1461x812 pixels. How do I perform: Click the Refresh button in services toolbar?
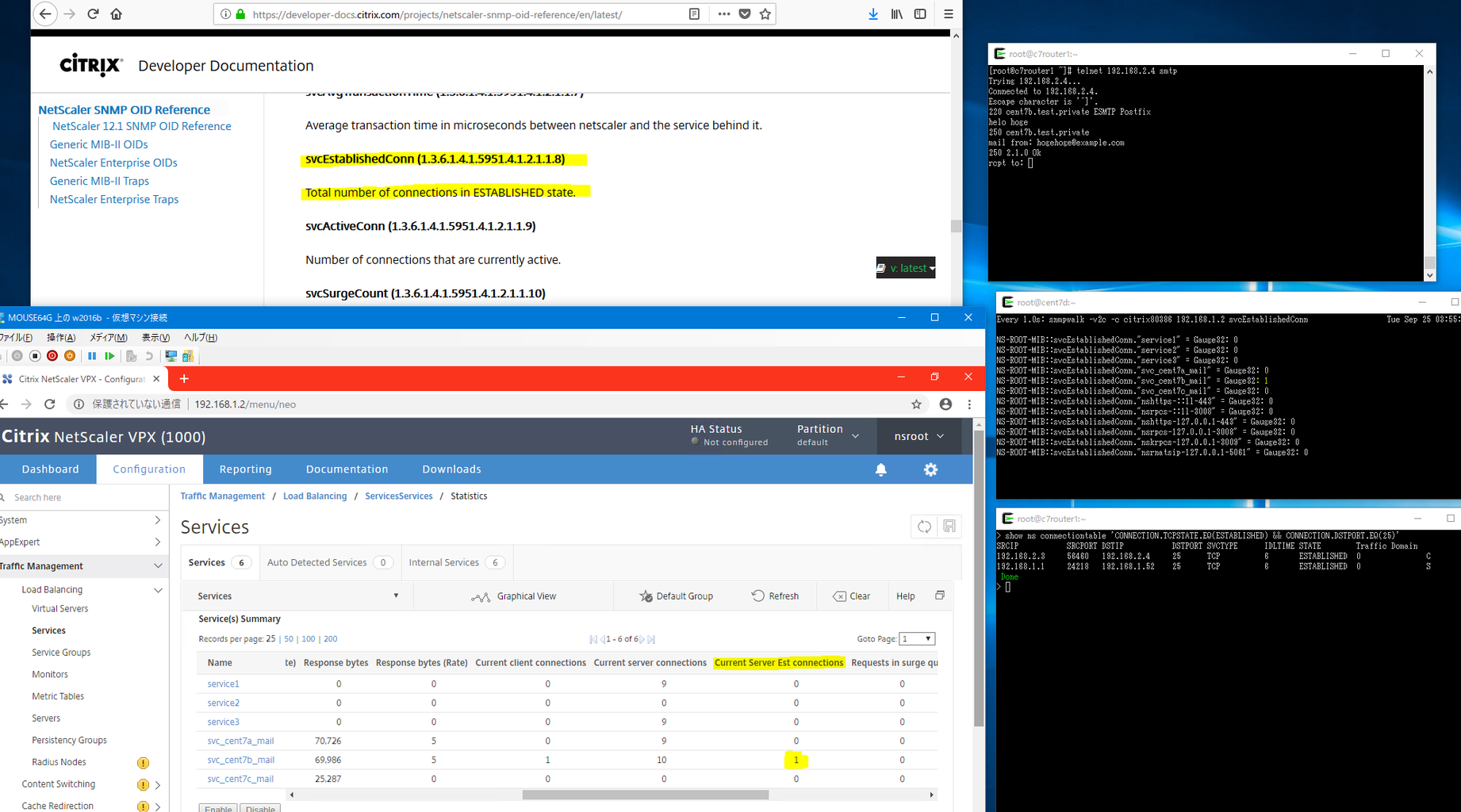pos(775,596)
